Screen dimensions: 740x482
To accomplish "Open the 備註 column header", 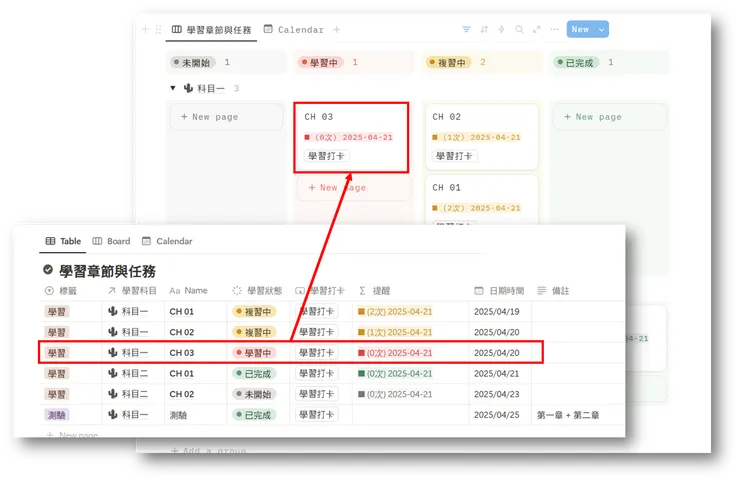I will 554,291.
